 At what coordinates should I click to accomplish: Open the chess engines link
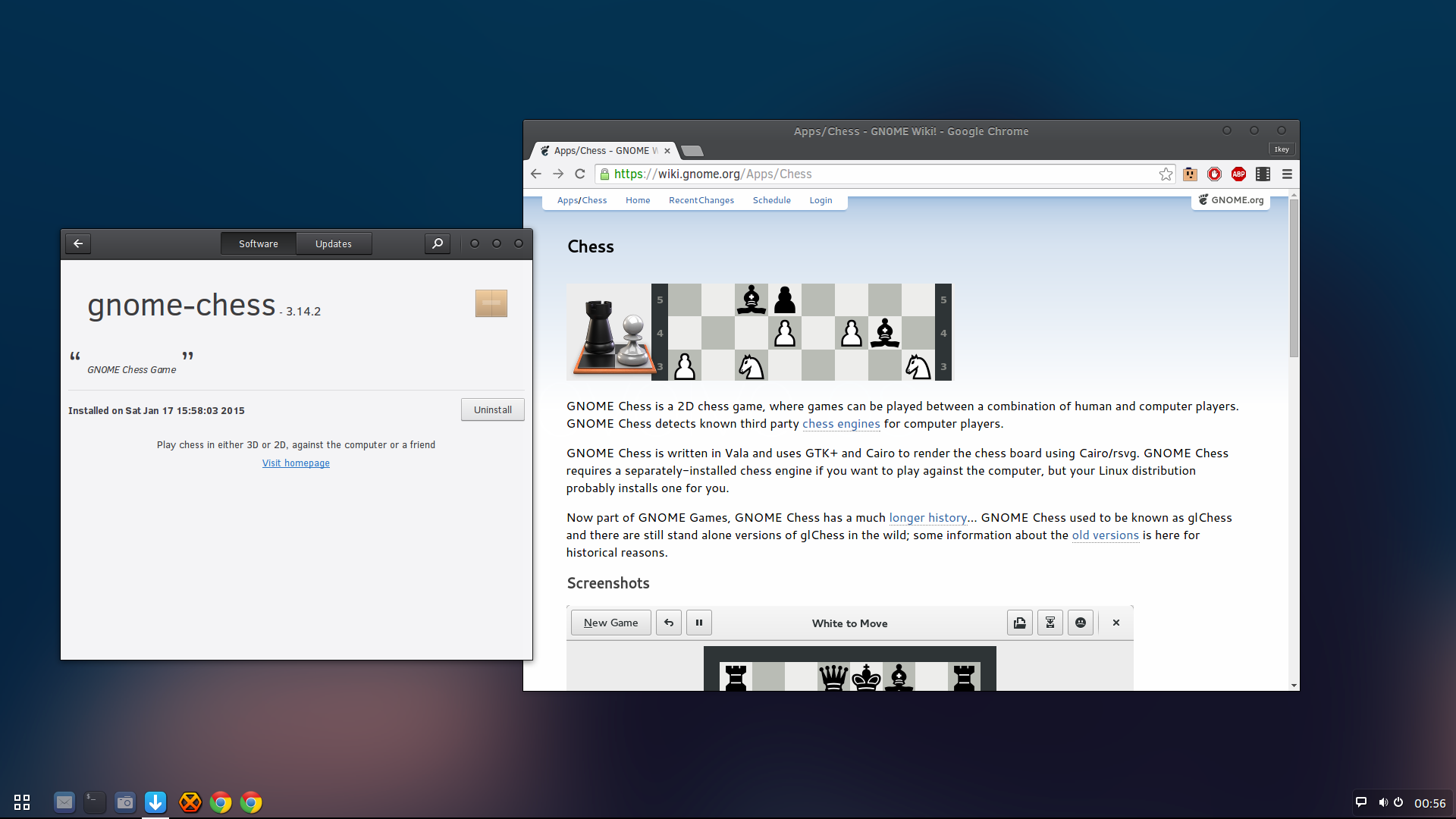click(x=841, y=424)
